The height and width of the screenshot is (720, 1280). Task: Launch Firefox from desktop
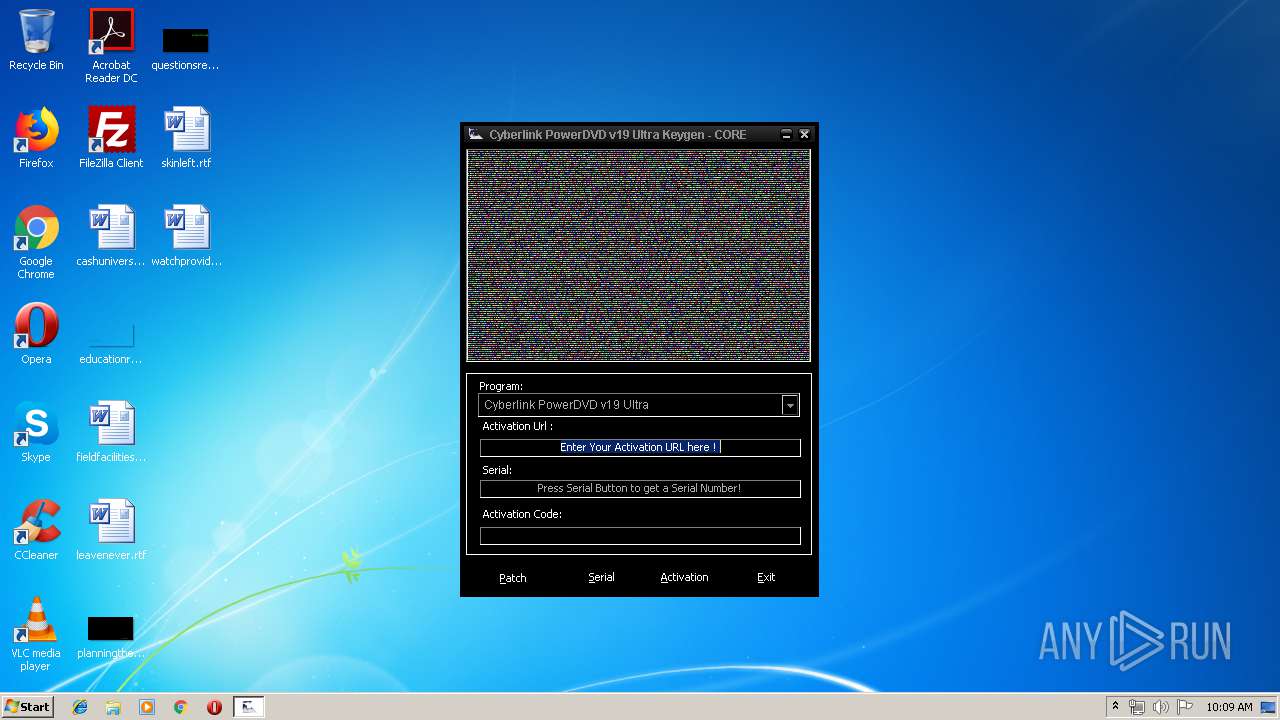(36, 138)
